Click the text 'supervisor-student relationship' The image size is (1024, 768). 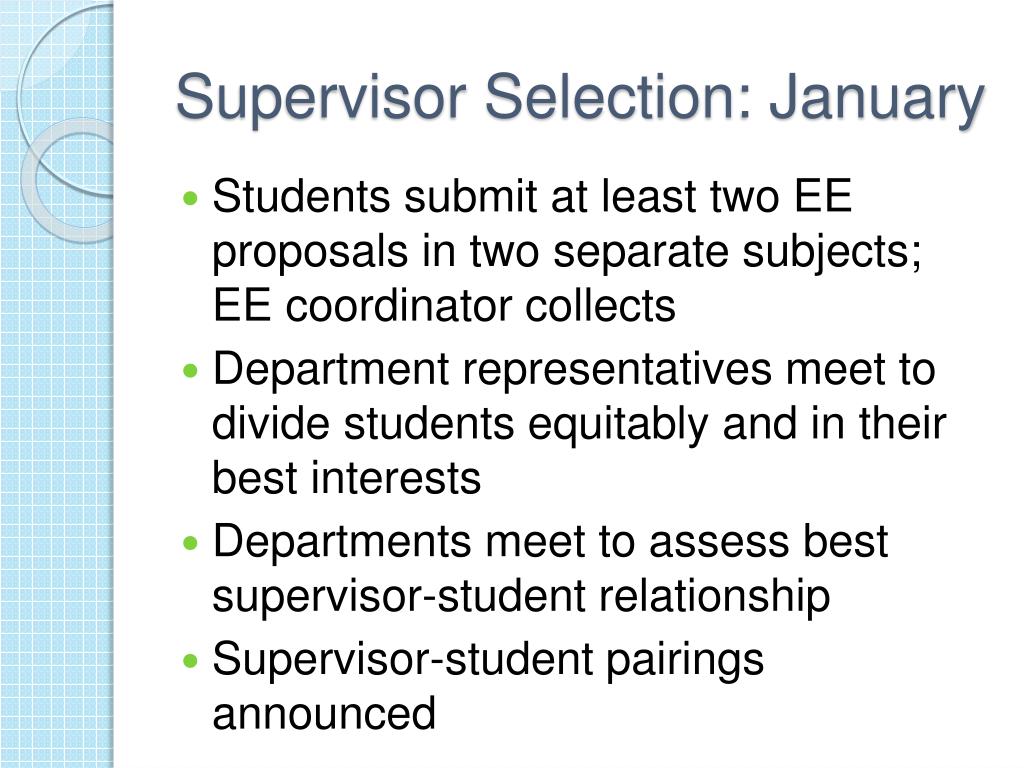point(521,597)
